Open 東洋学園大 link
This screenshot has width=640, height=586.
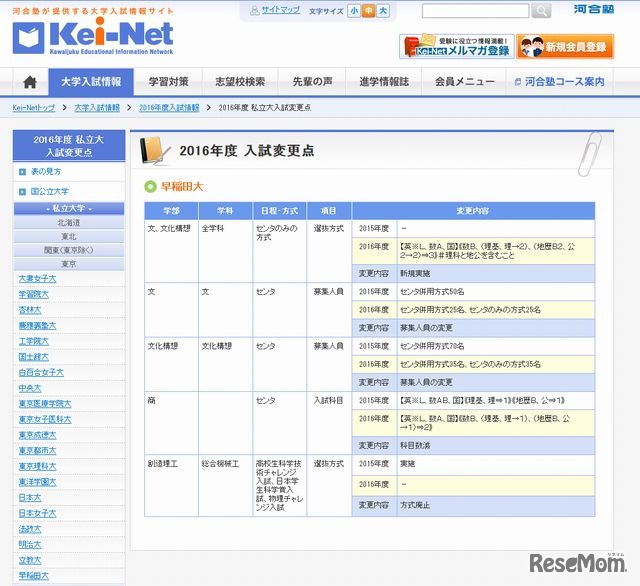[37, 482]
